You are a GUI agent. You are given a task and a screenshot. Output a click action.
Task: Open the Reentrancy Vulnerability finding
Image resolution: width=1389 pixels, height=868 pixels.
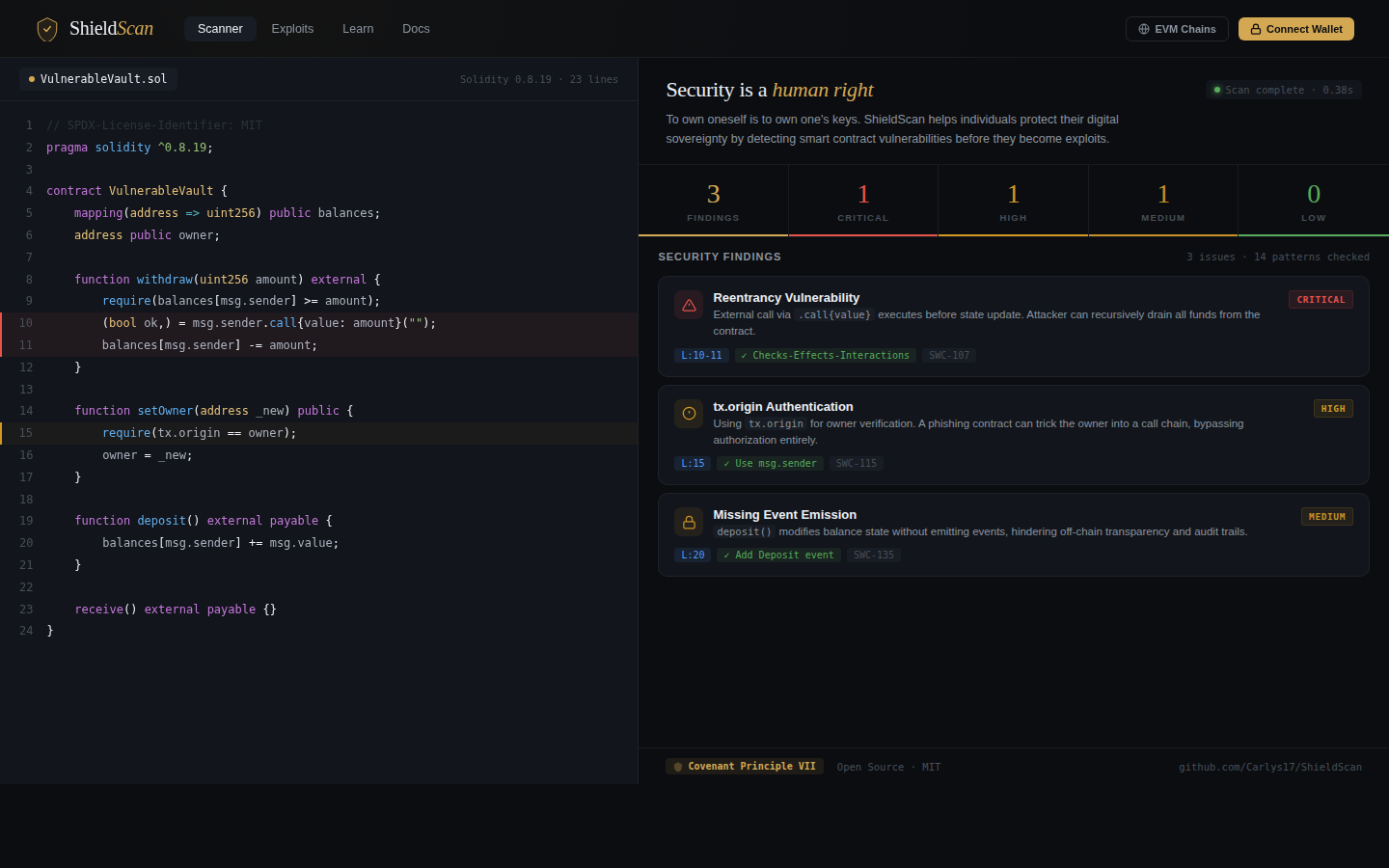pyautogui.click(x=1013, y=326)
